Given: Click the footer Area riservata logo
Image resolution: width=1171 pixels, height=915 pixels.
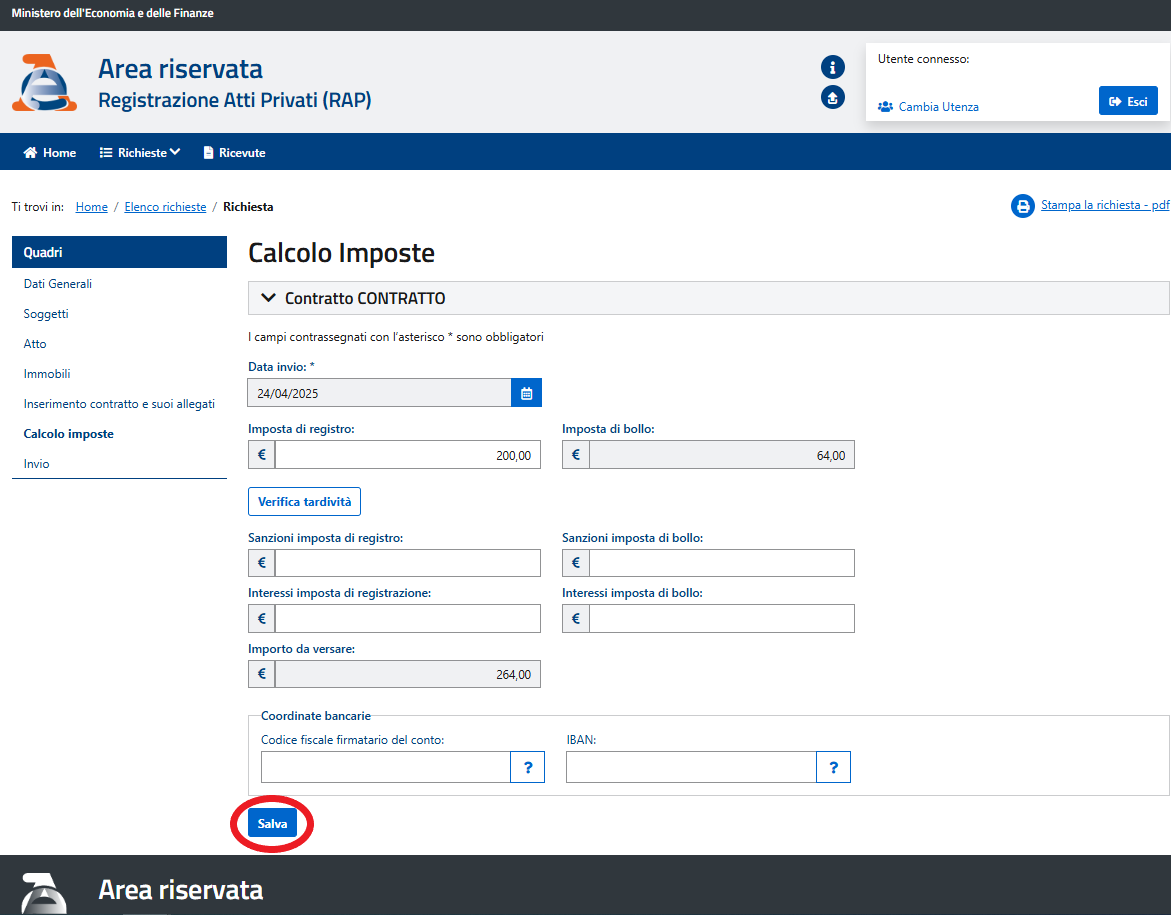Looking at the screenshot, I should (x=45, y=893).
